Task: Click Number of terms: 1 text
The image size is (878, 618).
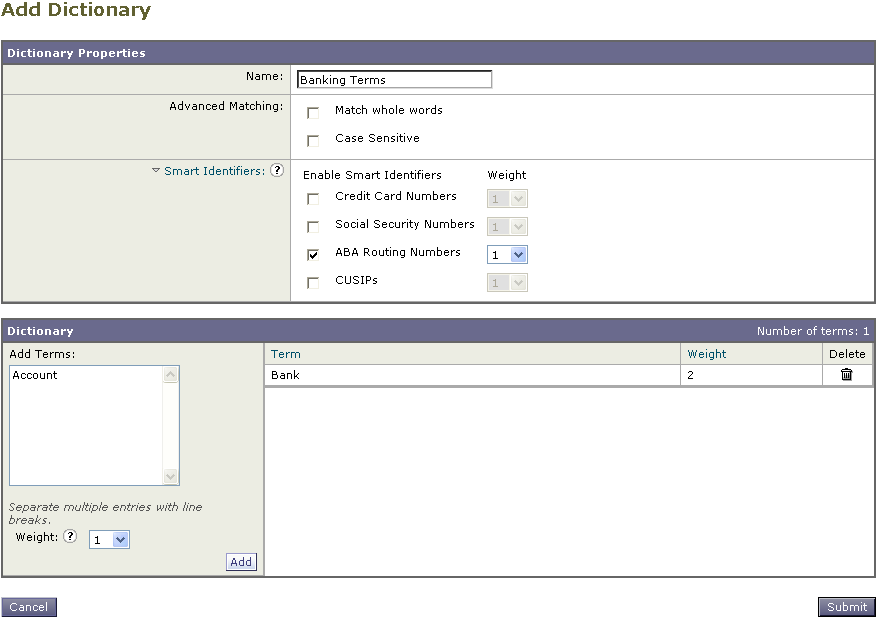Action: (x=813, y=331)
